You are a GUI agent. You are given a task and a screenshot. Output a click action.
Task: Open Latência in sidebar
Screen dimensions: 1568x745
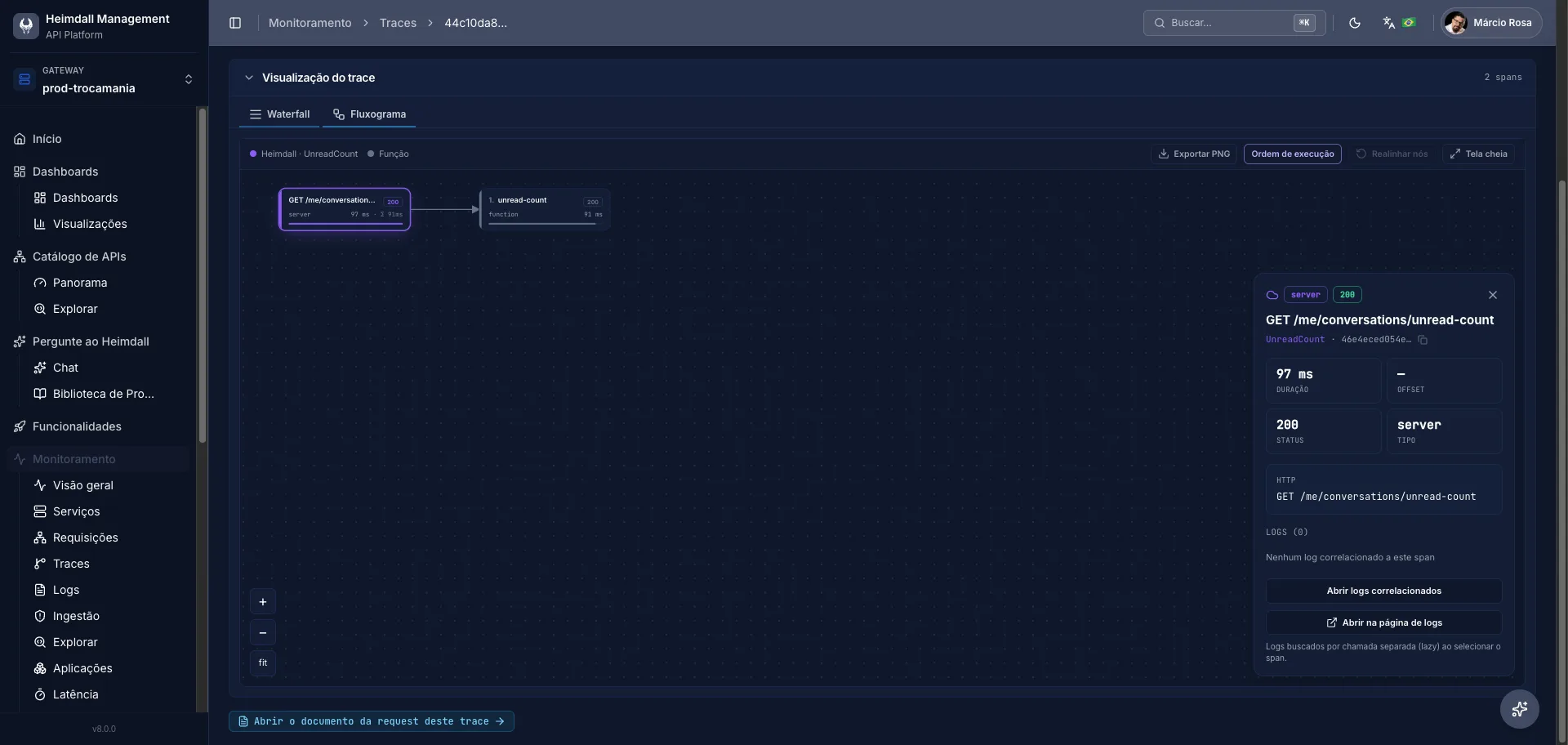tap(106, 694)
